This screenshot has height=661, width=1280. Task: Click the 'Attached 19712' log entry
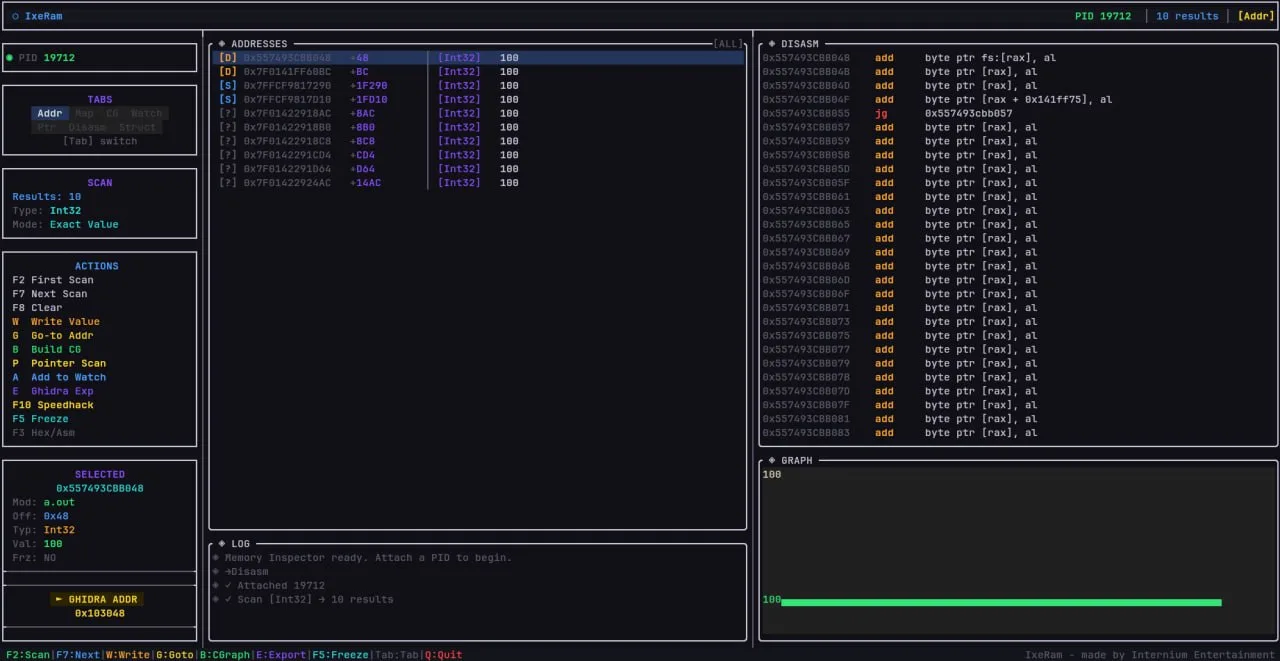(268, 586)
